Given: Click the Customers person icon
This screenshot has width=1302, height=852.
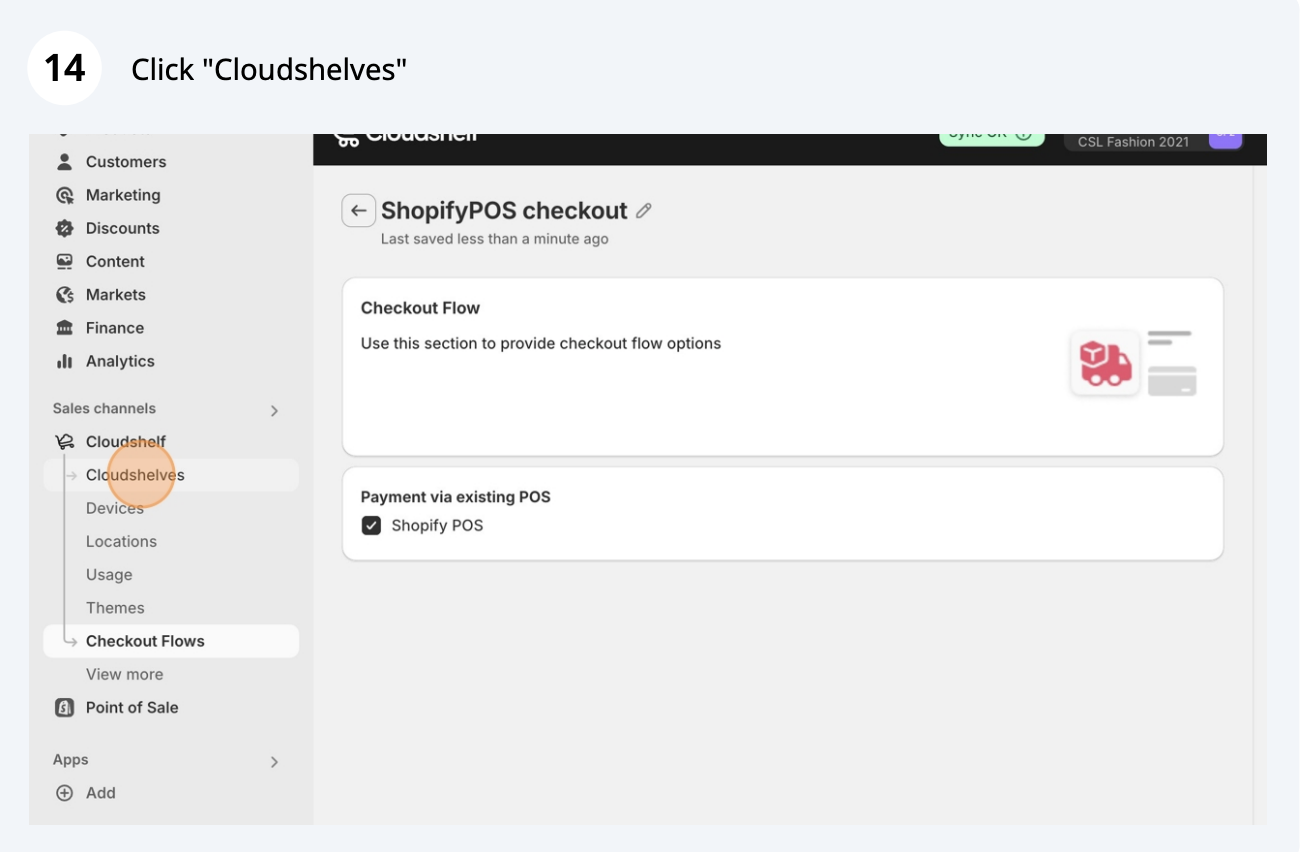Looking at the screenshot, I should coord(65,162).
